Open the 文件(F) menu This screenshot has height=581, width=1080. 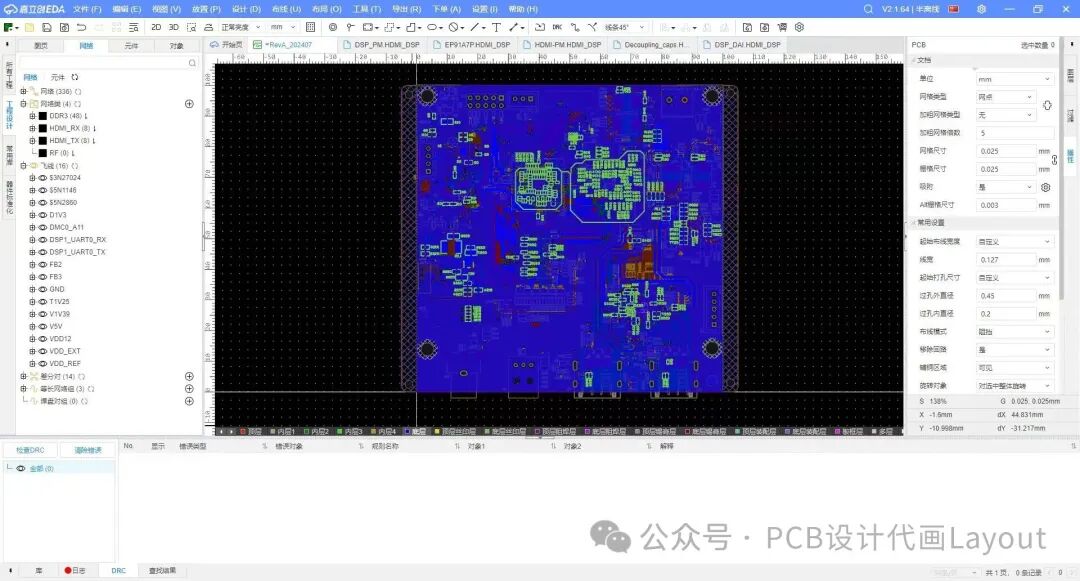point(87,9)
